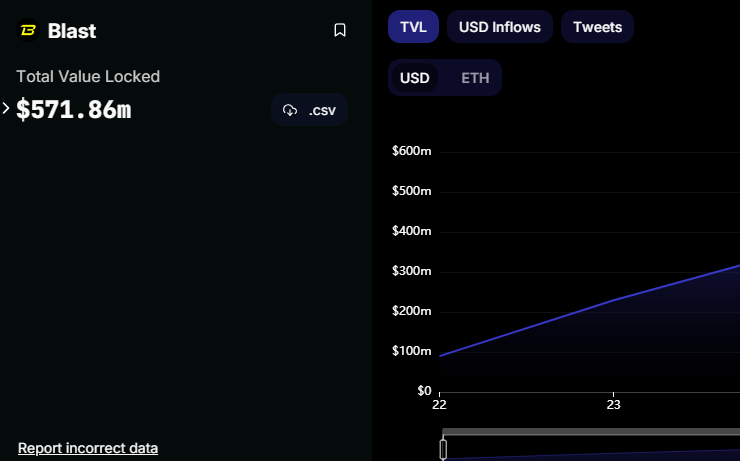Click the Blast logo icon

pos(28,30)
